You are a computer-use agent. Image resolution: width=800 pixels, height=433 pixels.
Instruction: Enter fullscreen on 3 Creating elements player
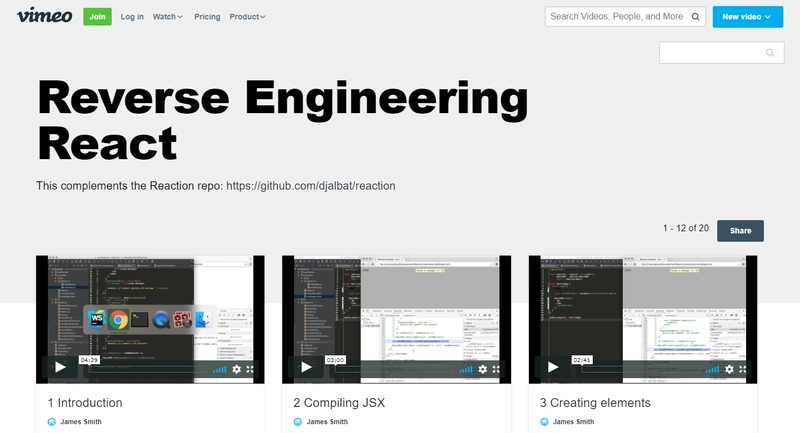click(x=743, y=369)
